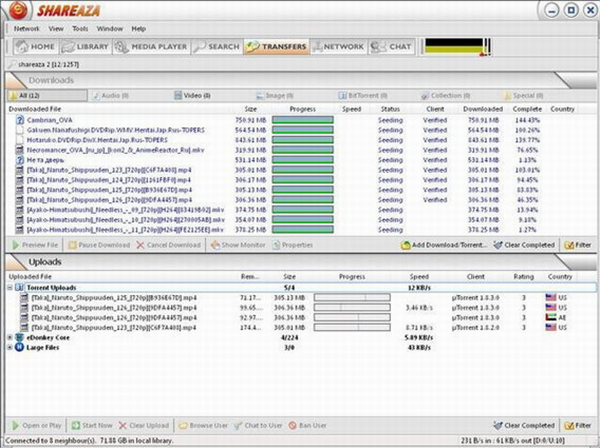Collapse the Torrent Uploads group

(11, 286)
